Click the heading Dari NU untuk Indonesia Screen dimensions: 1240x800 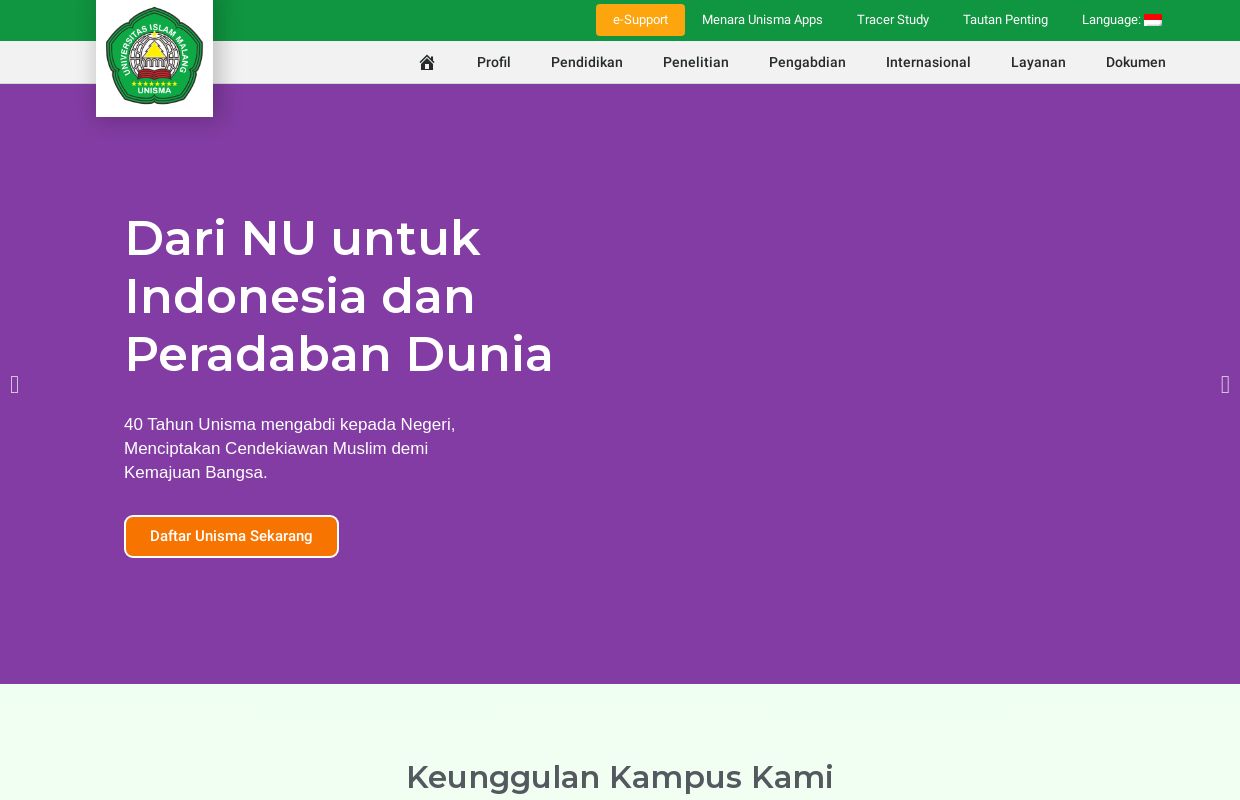tap(339, 296)
